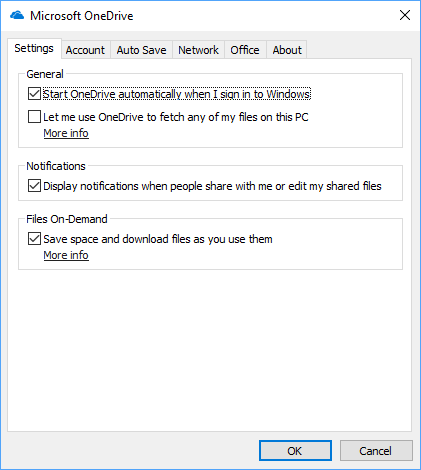Viewport: 421px width, 470px height.
Task: Go to the Auto Save tab
Action: point(141,50)
